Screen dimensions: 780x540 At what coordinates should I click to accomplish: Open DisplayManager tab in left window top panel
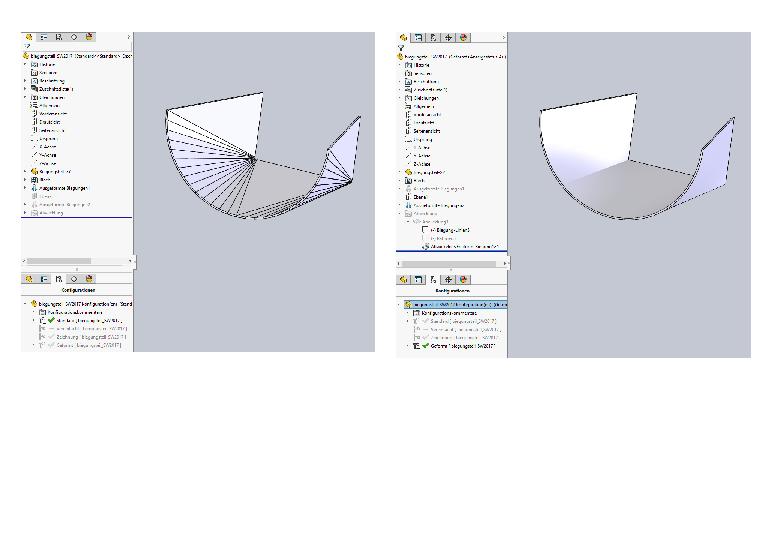(x=89, y=37)
